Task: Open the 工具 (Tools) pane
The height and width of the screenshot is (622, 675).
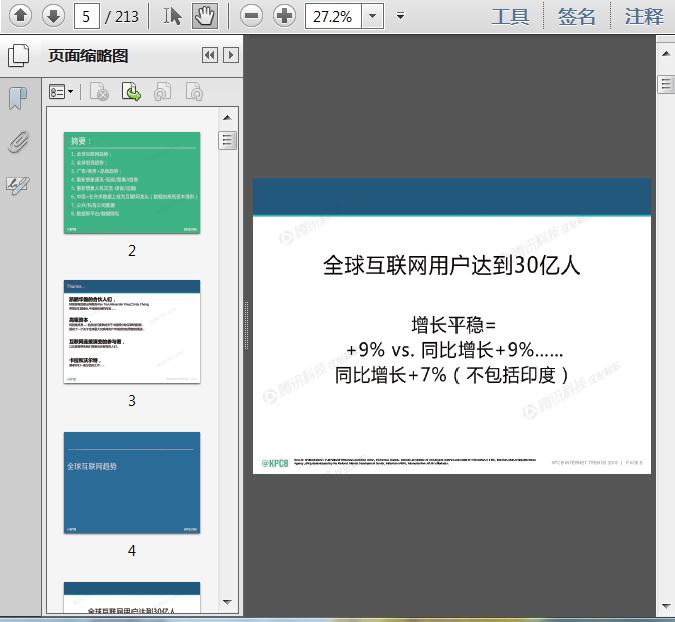Action: point(510,17)
